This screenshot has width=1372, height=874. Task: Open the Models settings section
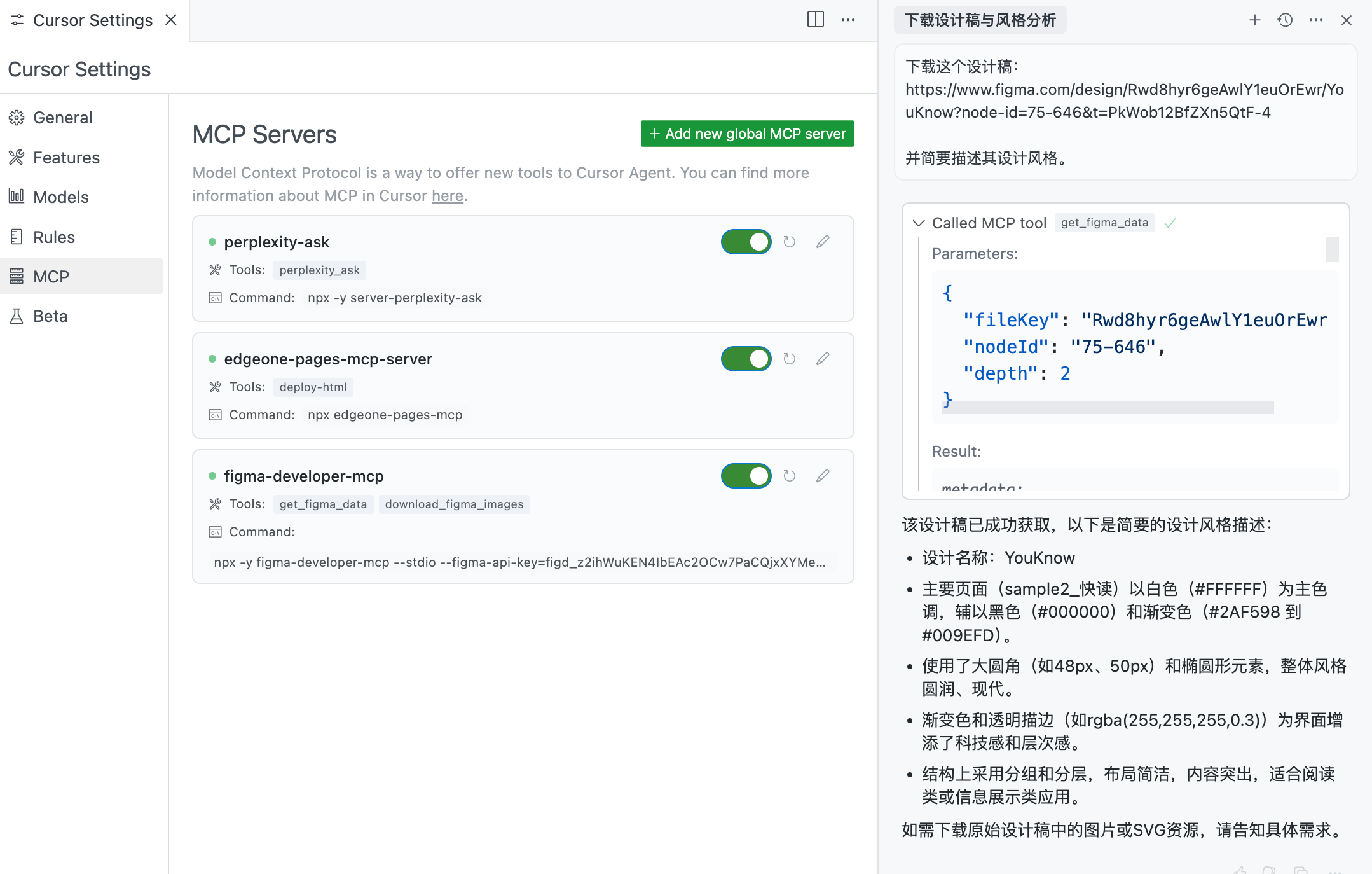[x=60, y=197]
